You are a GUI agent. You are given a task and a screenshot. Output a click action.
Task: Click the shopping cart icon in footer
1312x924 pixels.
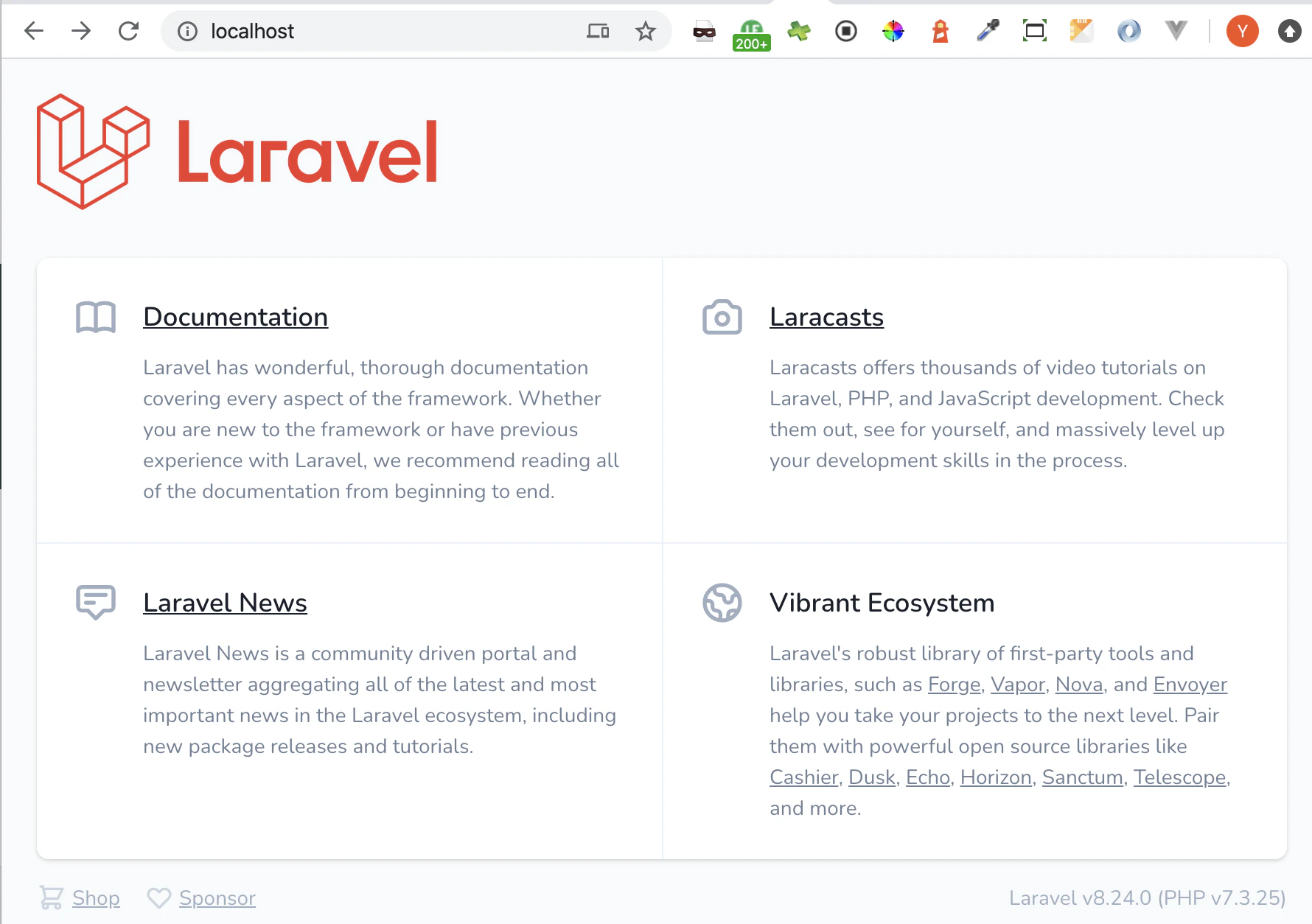[x=51, y=897]
